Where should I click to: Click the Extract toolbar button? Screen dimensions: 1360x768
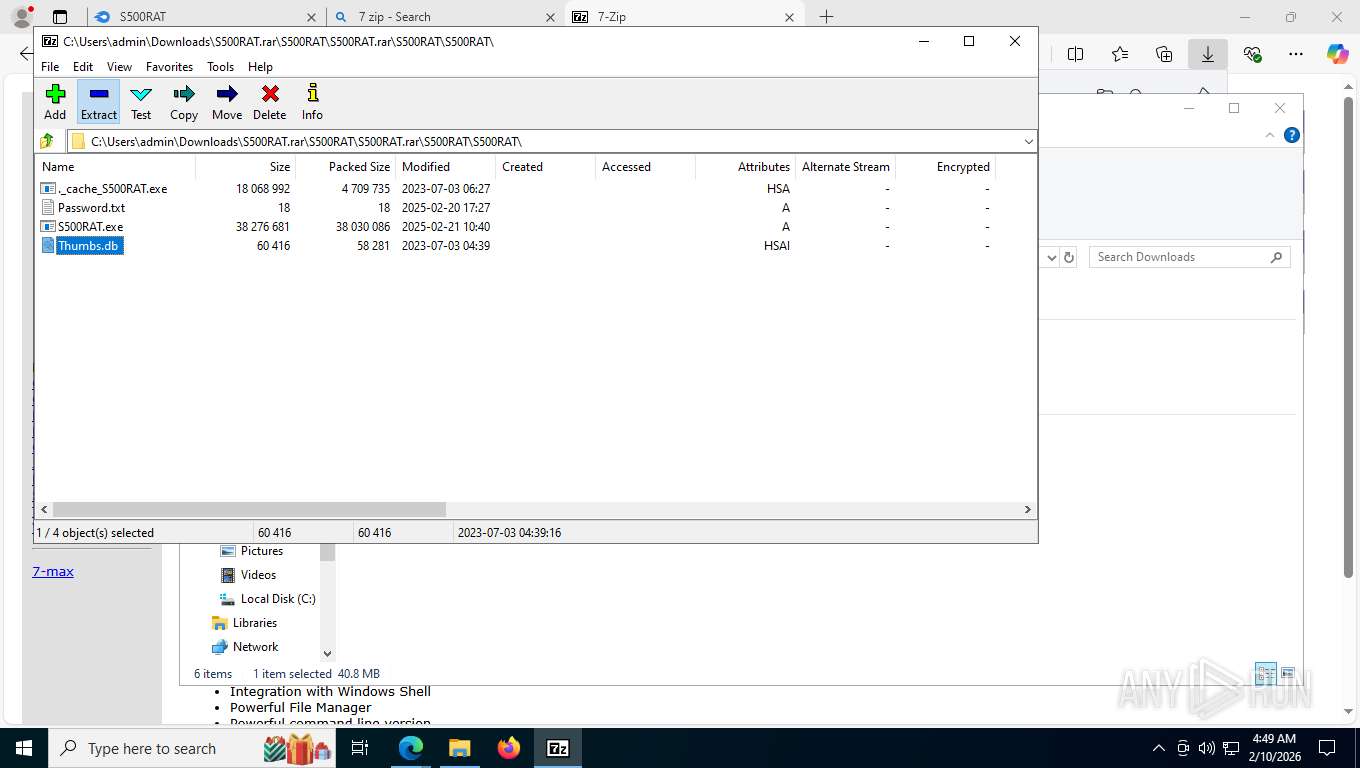99,102
